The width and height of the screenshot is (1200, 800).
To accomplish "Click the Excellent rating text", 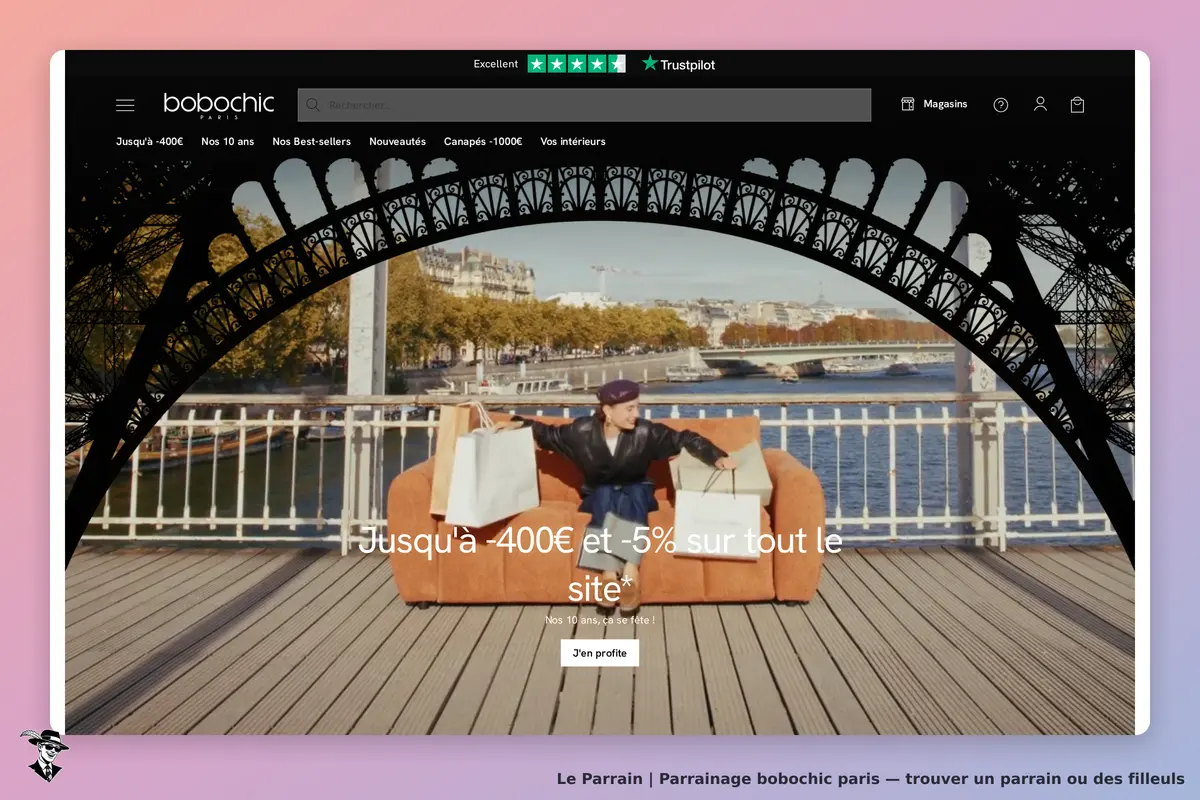I will tap(496, 64).
